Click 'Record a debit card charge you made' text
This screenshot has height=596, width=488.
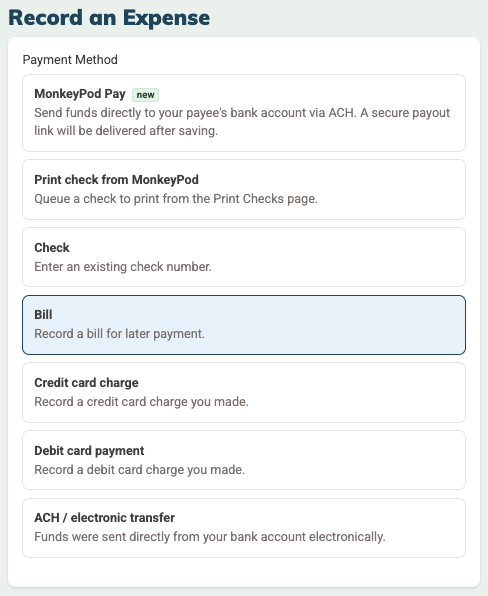click(x=139, y=470)
